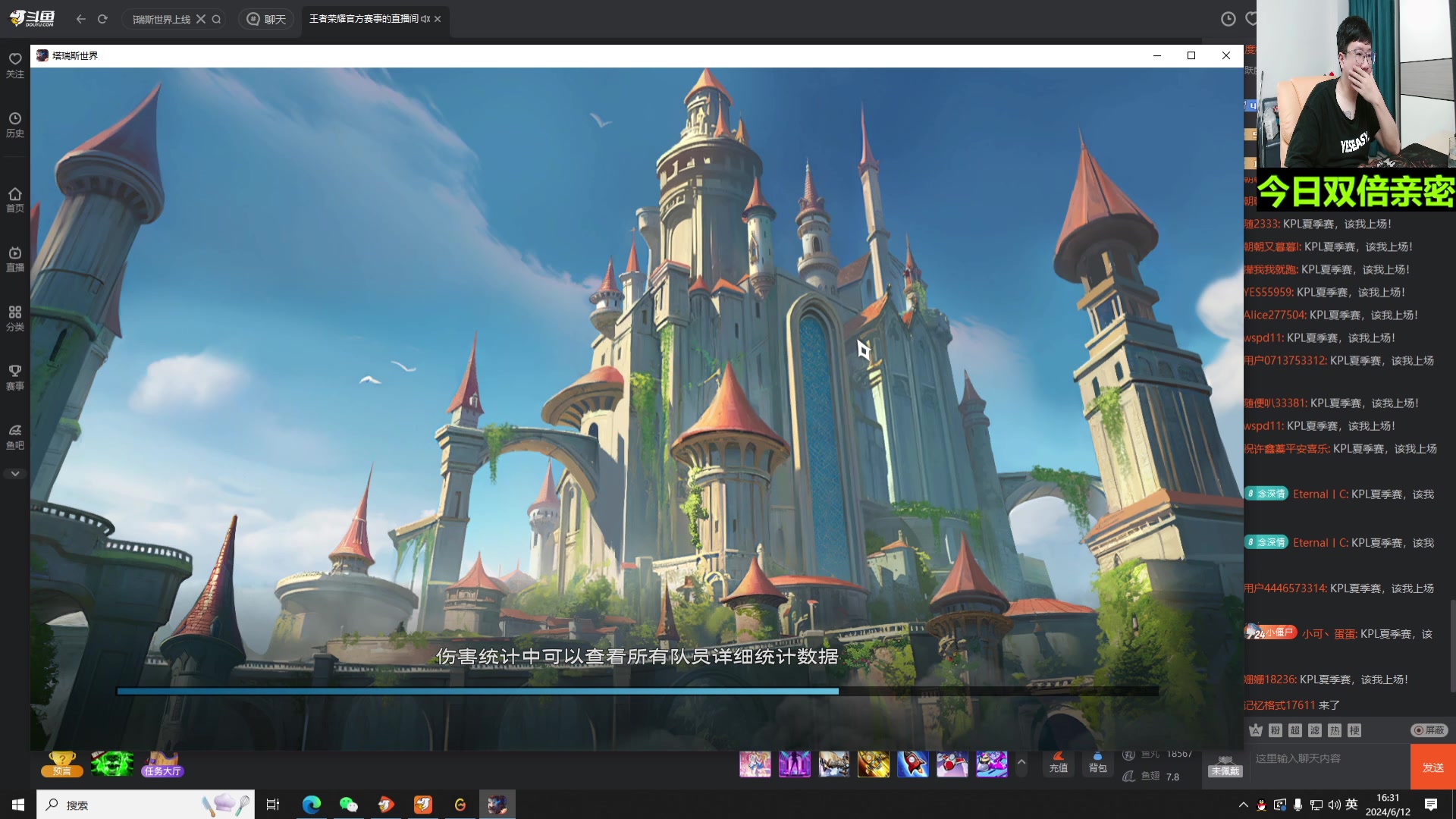Click the chat panel scrollbar
1456x819 pixels.
pyautogui.click(x=1452, y=645)
